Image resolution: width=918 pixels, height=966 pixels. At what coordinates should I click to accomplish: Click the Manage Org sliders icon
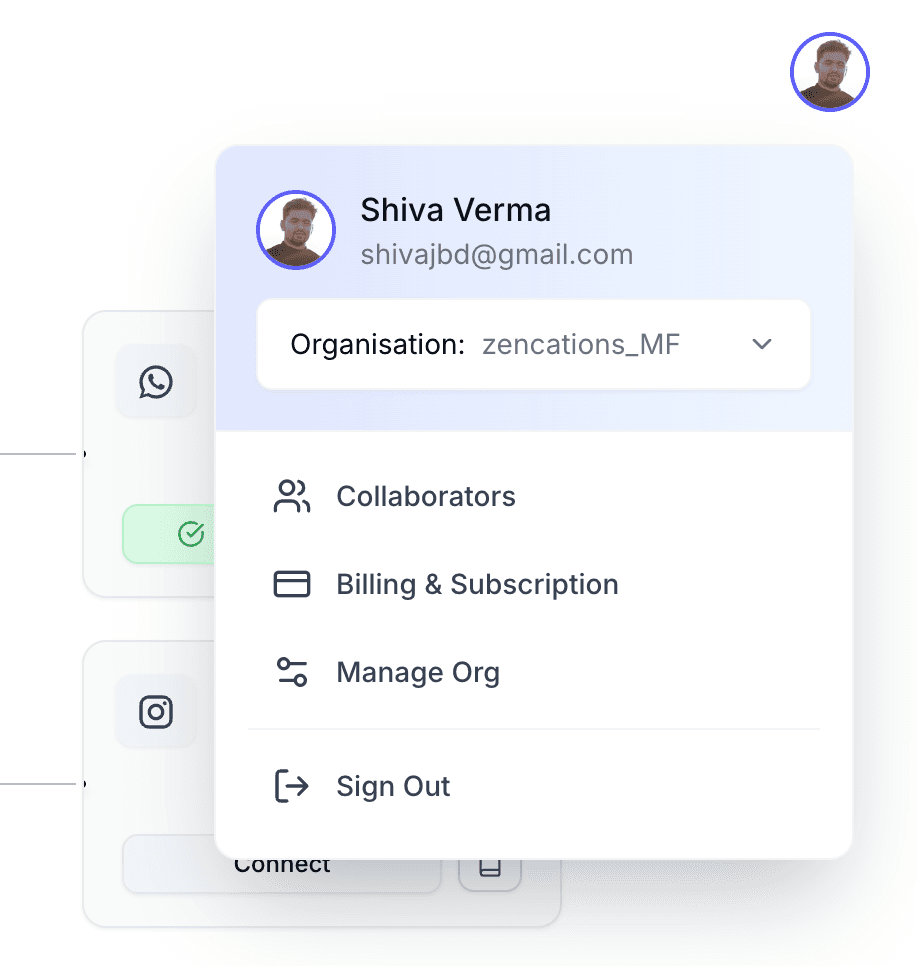pyautogui.click(x=291, y=672)
